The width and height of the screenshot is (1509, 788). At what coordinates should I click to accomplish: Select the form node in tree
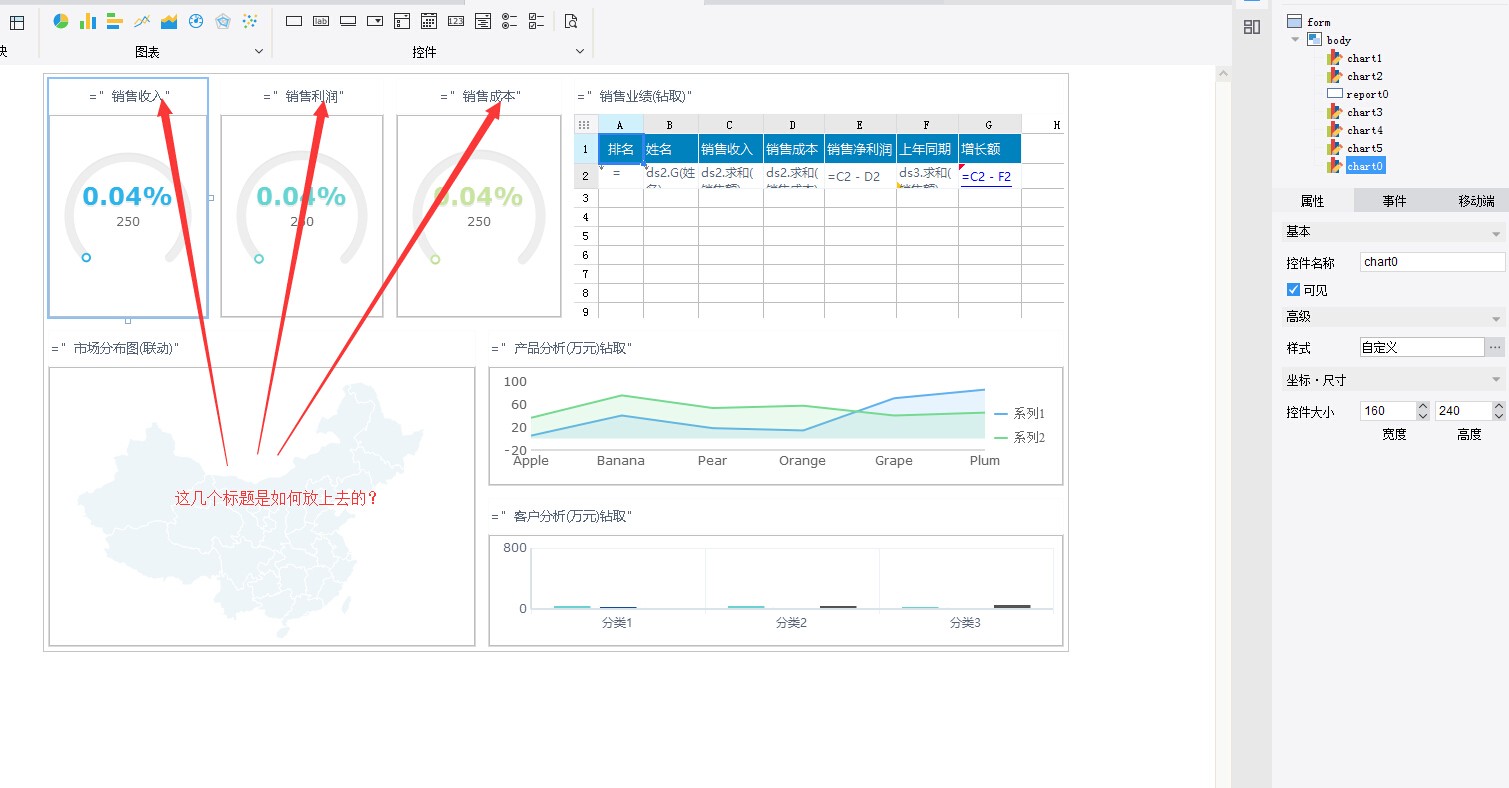tap(1318, 22)
